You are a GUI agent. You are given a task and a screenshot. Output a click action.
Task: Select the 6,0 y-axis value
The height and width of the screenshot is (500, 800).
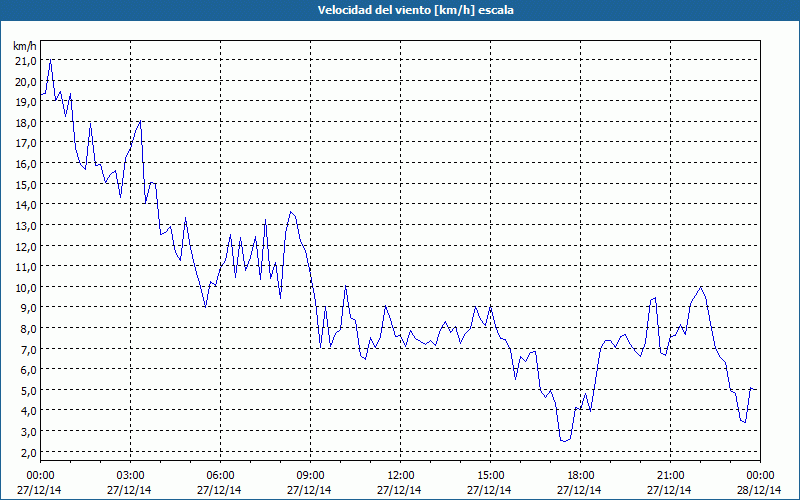coord(29,370)
